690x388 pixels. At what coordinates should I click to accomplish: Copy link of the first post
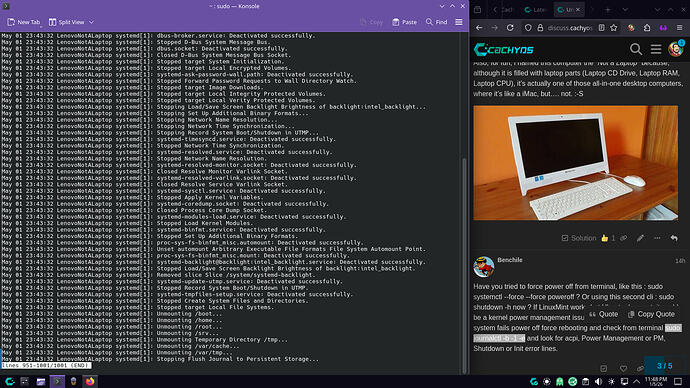[624, 238]
